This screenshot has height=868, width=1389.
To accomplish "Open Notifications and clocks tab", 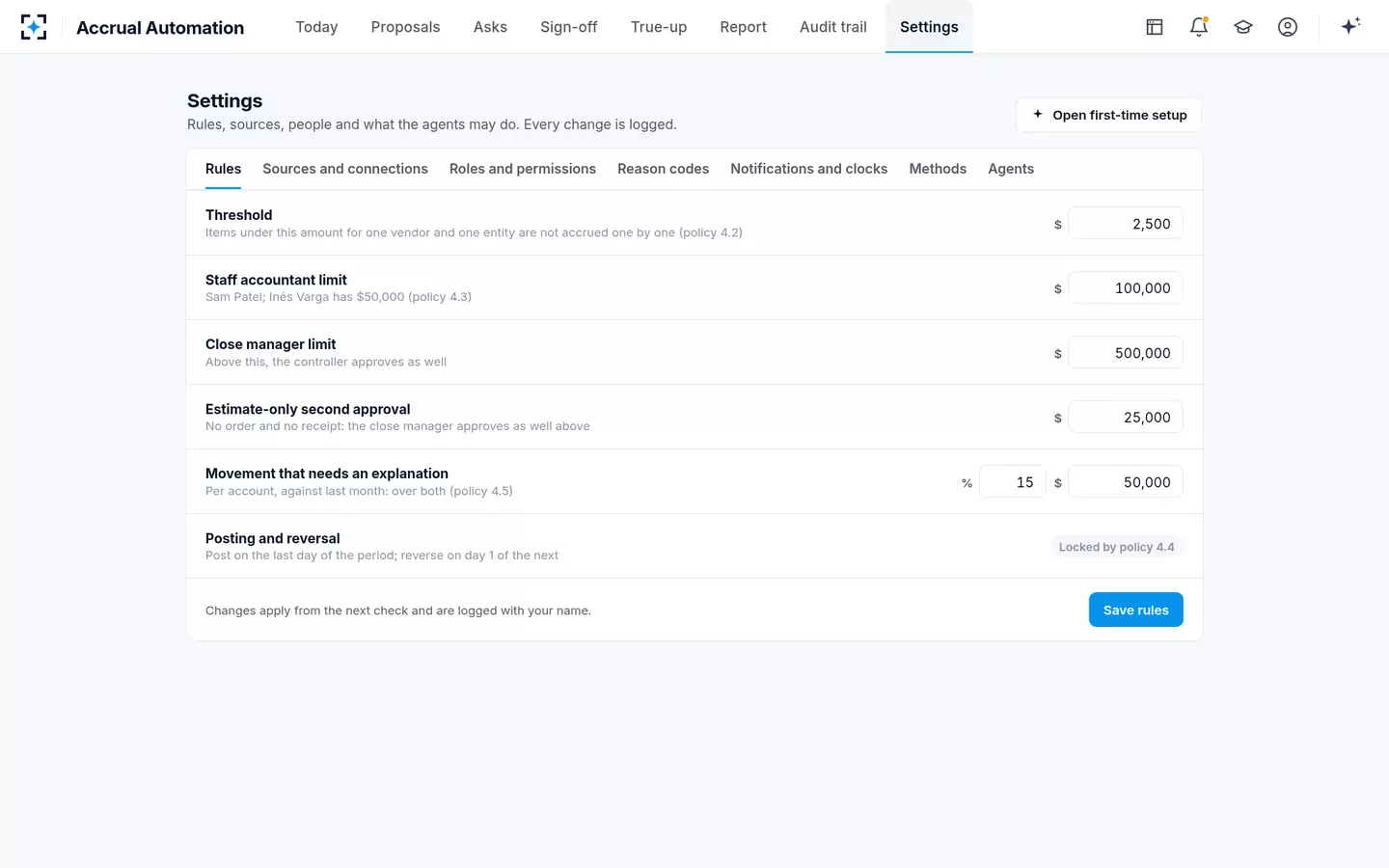I will tap(809, 169).
